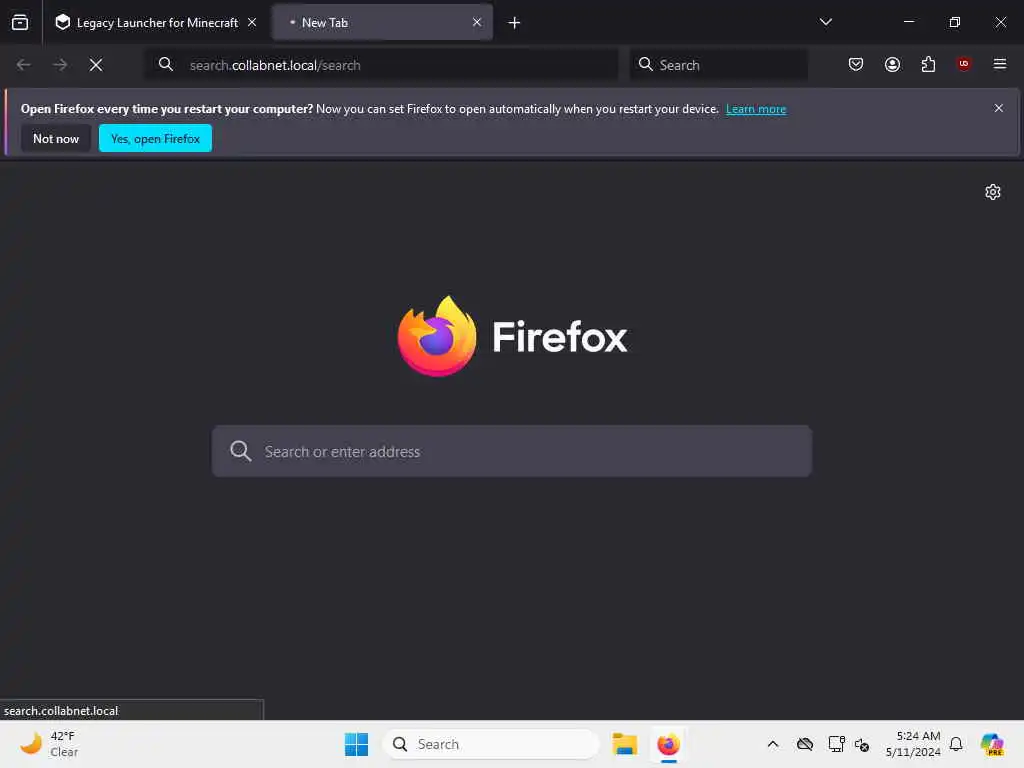Click Yes, open Firefox button
This screenshot has height=768, width=1024.
[x=155, y=138]
